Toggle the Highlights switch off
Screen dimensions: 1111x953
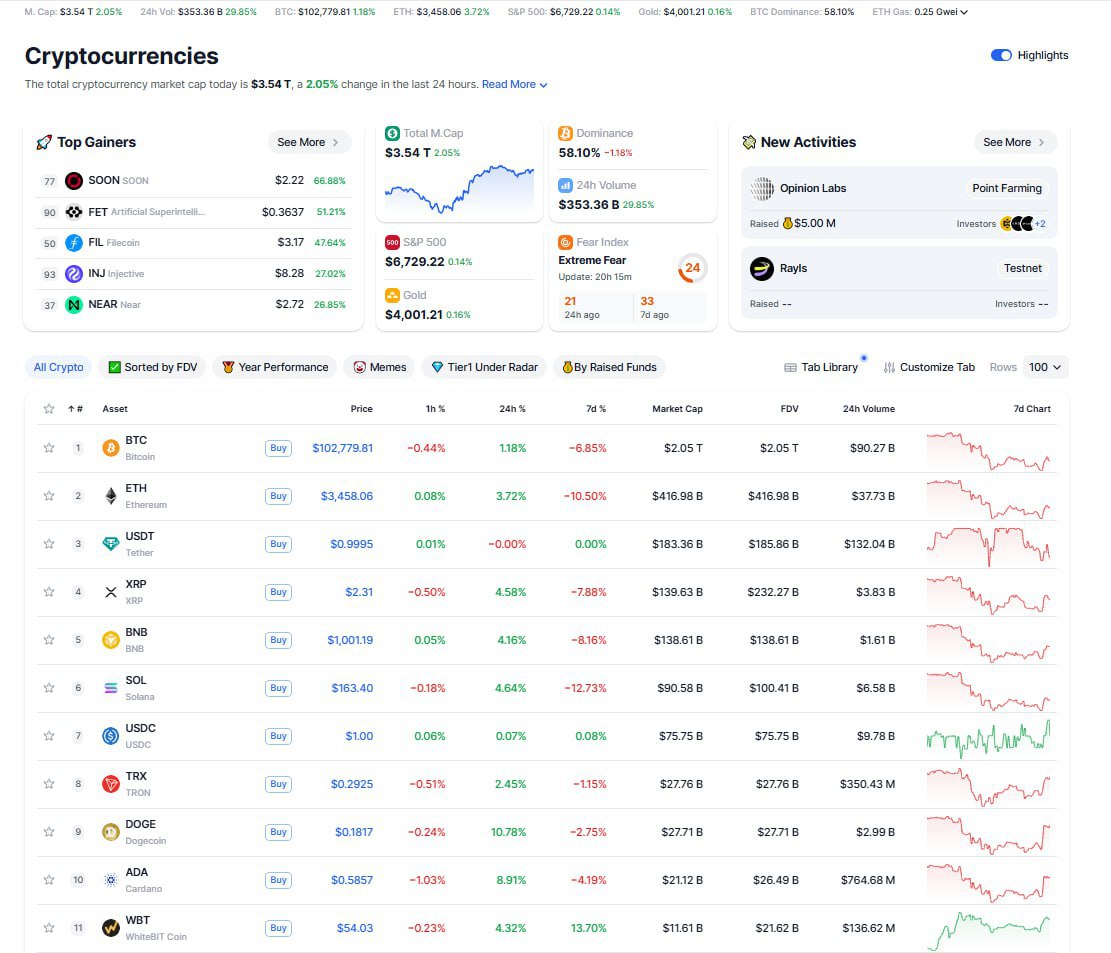coord(1000,55)
